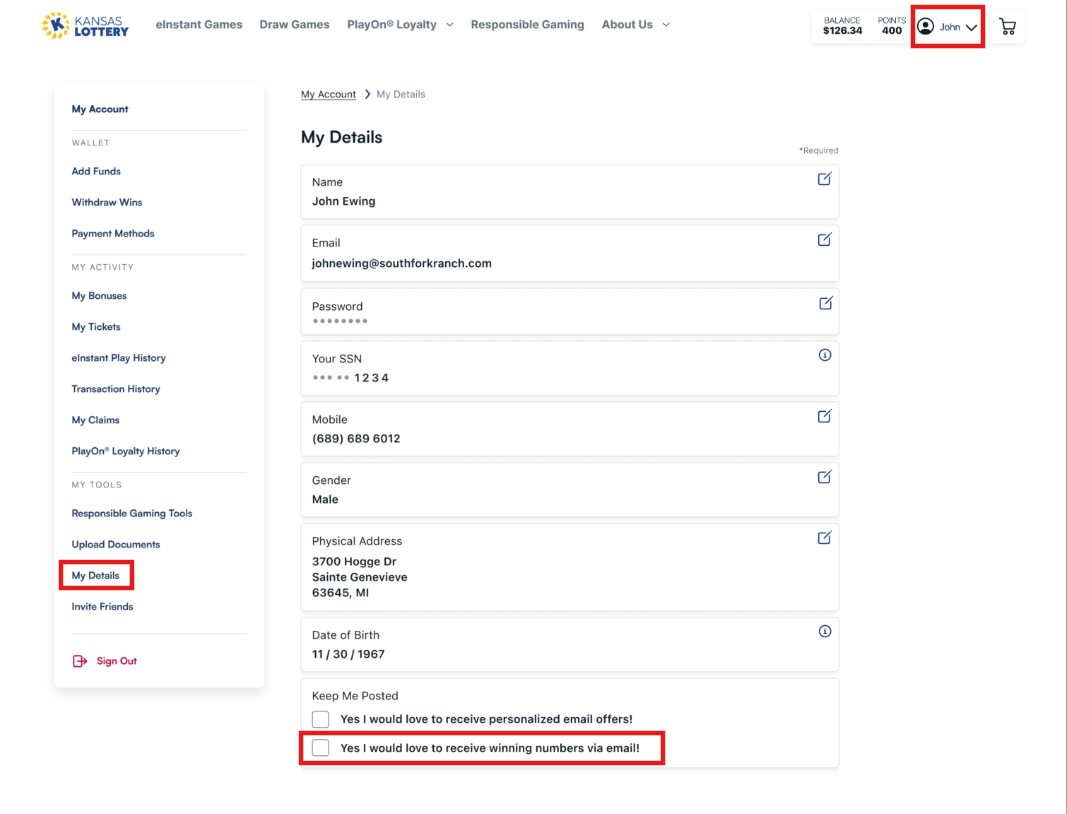Click the gender value Male
The image size is (1067, 814).
click(x=325, y=499)
